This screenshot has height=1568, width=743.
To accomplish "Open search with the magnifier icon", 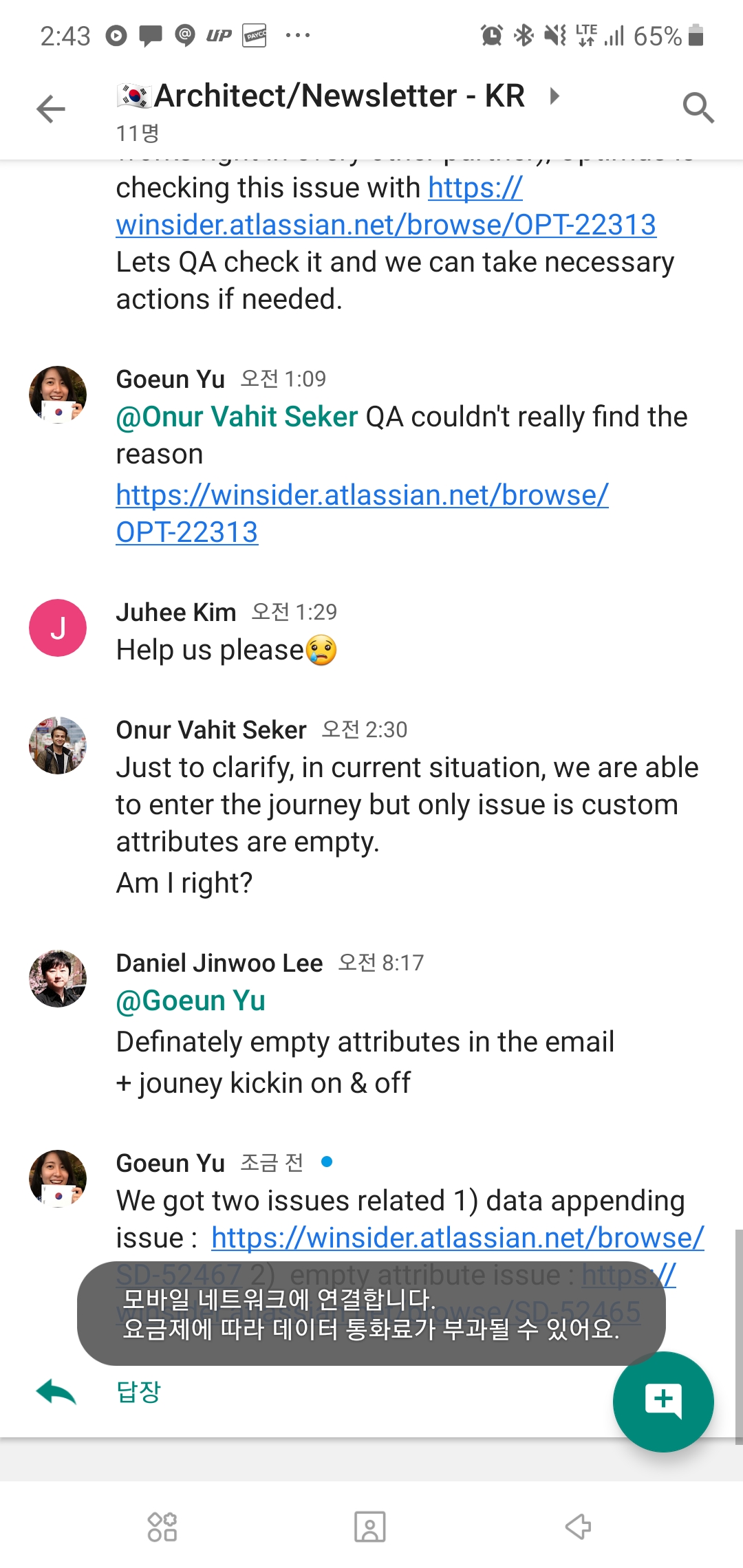I will click(x=698, y=108).
